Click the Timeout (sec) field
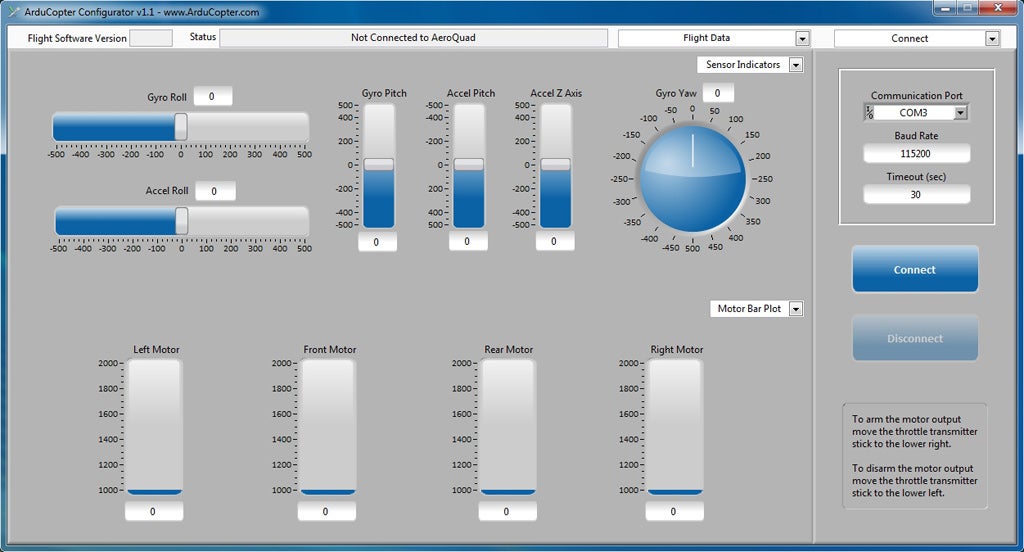The height and width of the screenshot is (552, 1024). 916,195
